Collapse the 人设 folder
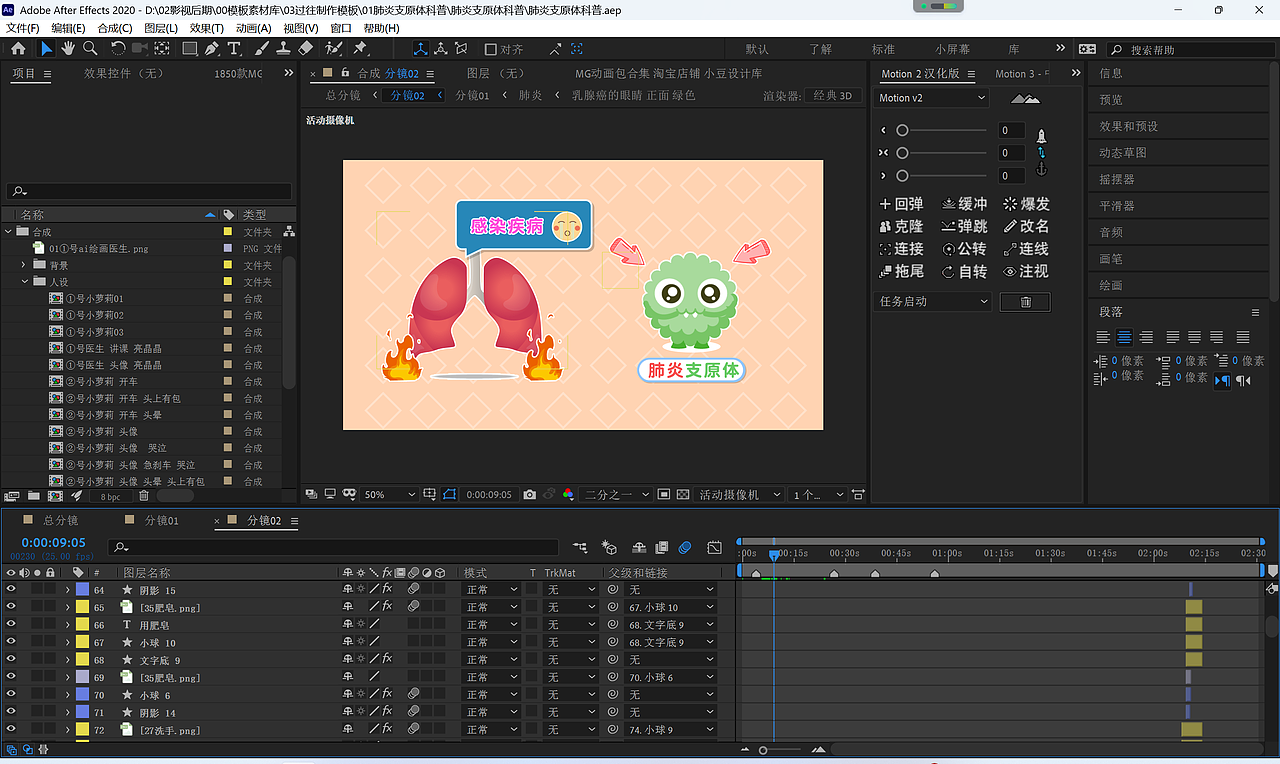Image resolution: width=1280 pixels, height=764 pixels. [24, 282]
